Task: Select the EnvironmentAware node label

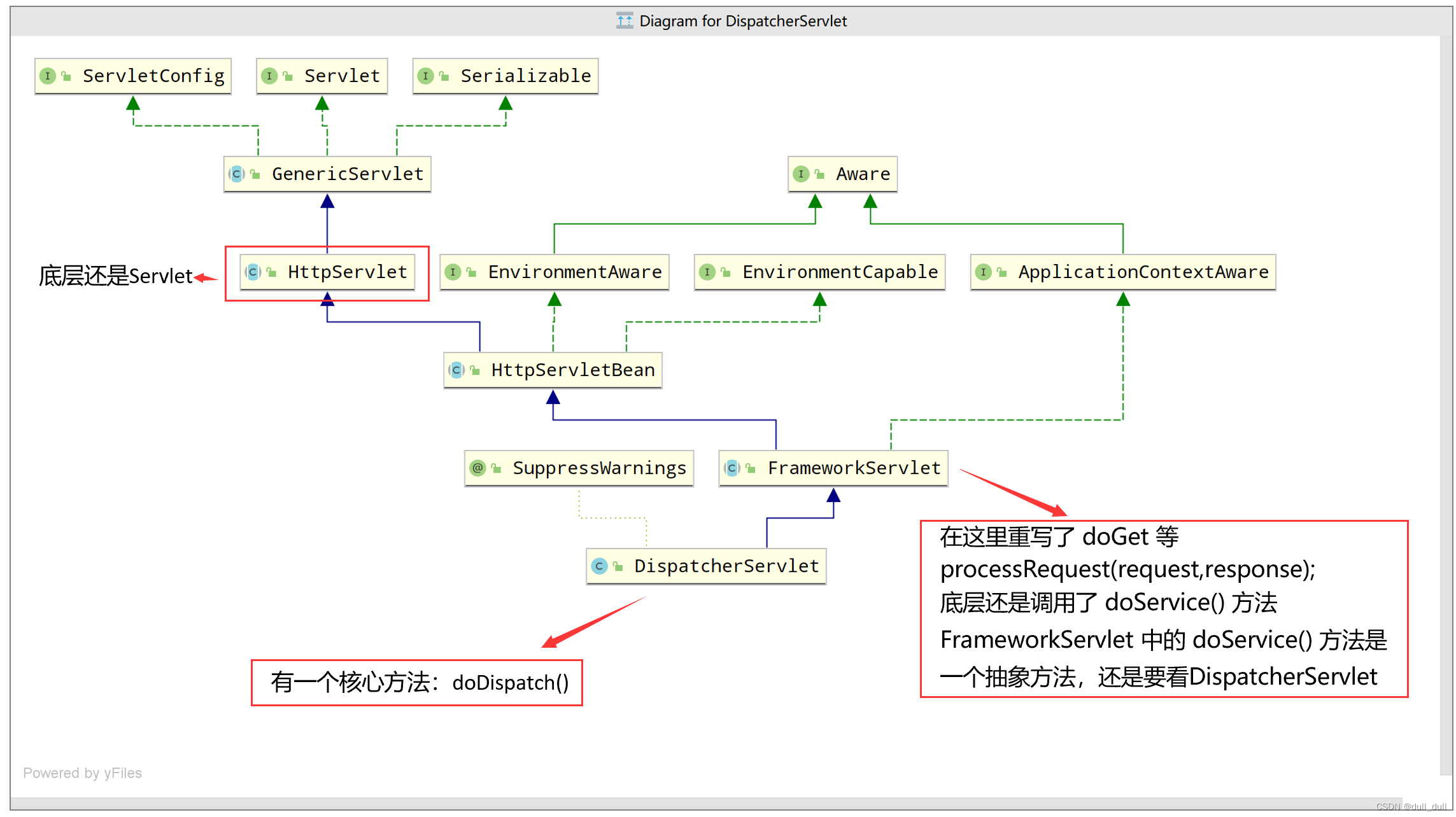Action: tap(575, 272)
